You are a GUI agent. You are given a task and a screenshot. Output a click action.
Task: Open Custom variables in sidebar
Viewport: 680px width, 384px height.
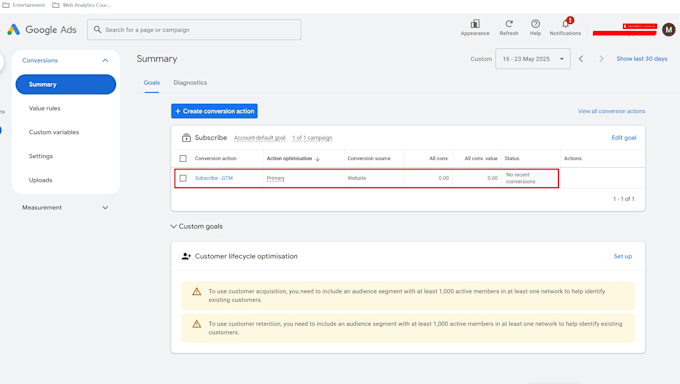click(x=54, y=132)
